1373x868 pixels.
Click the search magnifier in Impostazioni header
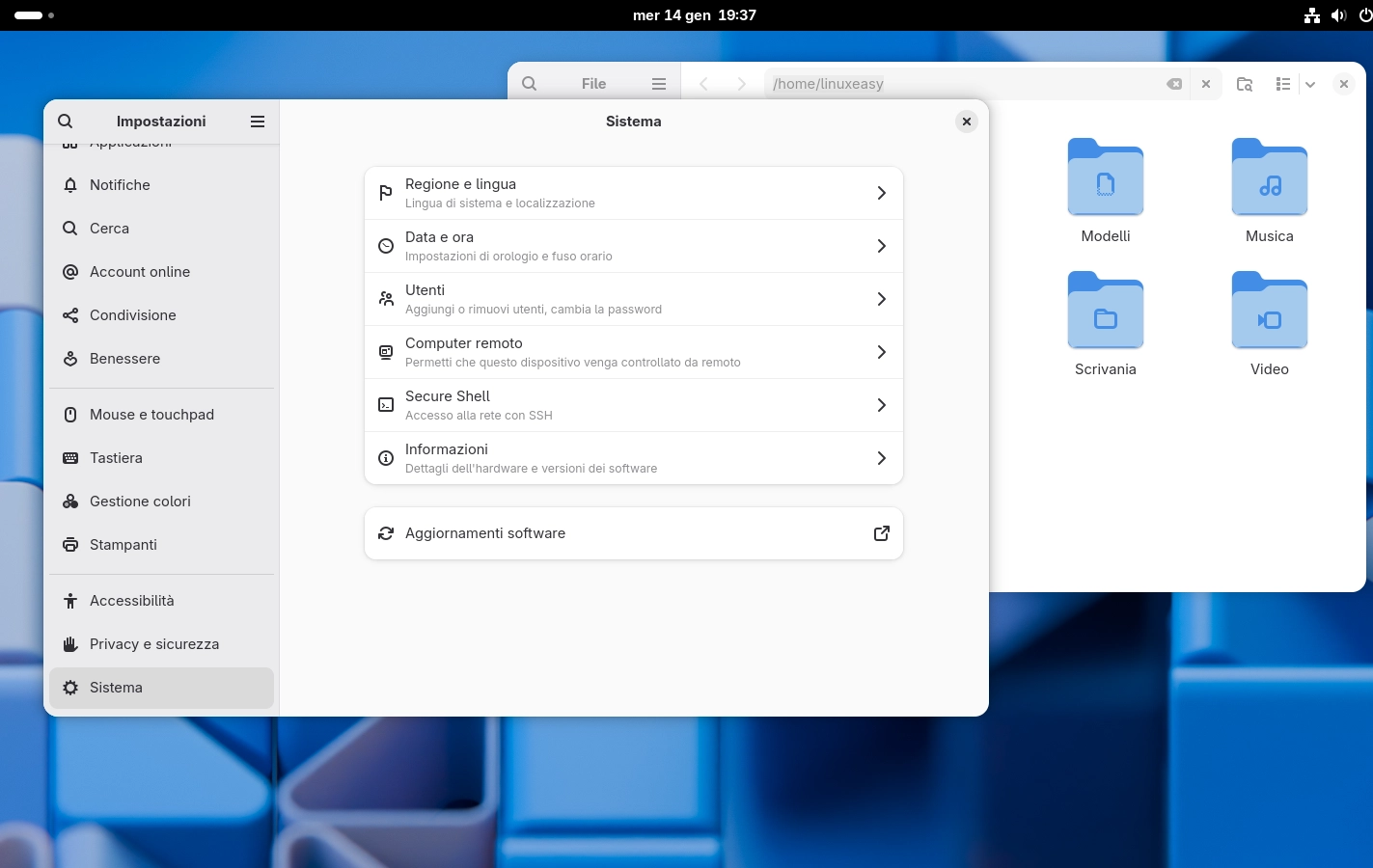[65, 121]
